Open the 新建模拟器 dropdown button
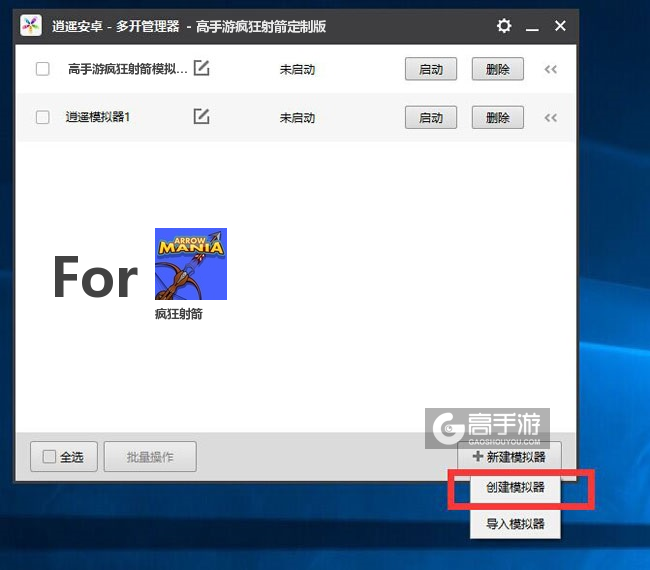 point(509,457)
